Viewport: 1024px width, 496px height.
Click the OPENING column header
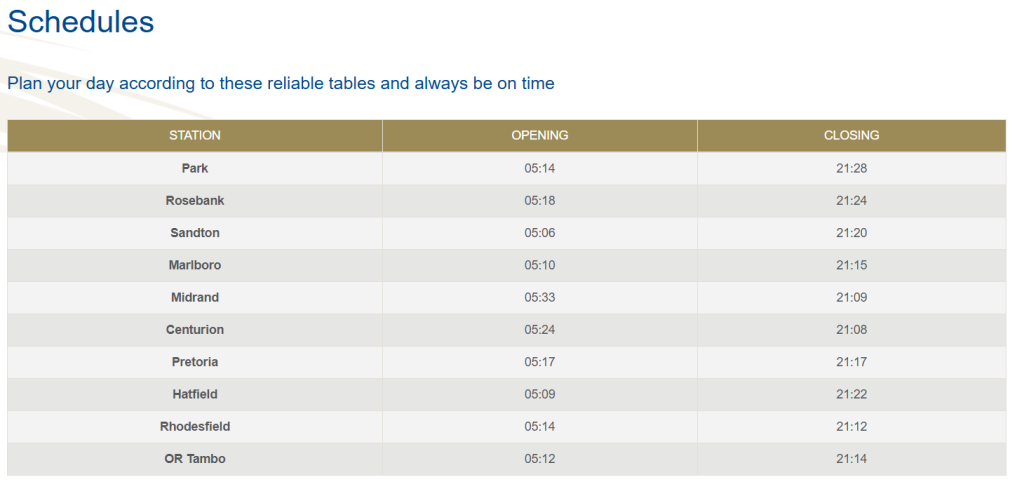(539, 135)
